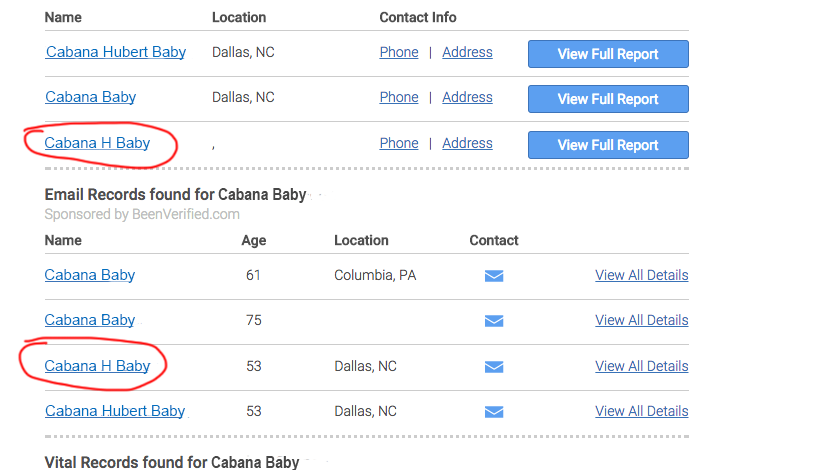819x470 pixels.
Task: Open Cabana Hubert Baby email record link
Action: [x=115, y=411]
